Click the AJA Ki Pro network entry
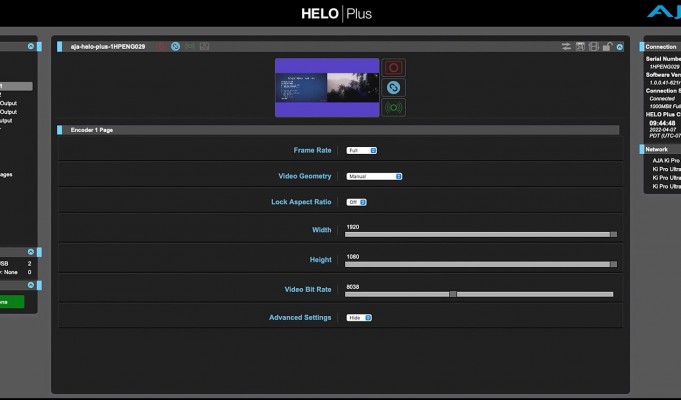Image resolution: width=681 pixels, height=400 pixels. click(666, 161)
